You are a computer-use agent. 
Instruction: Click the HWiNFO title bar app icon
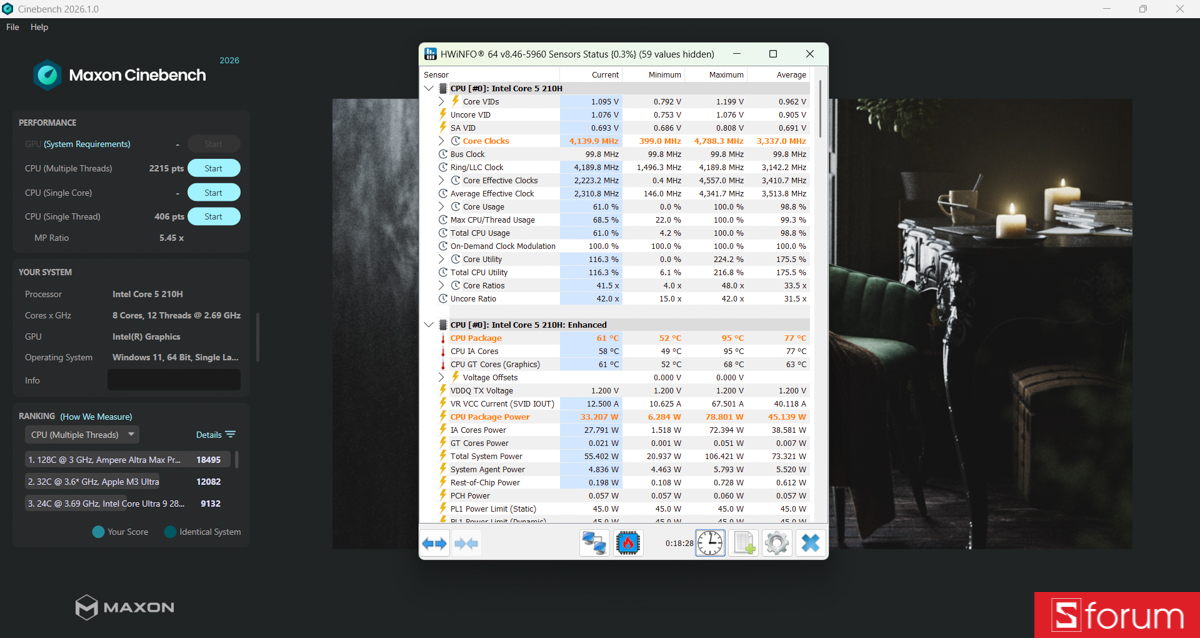430,54
